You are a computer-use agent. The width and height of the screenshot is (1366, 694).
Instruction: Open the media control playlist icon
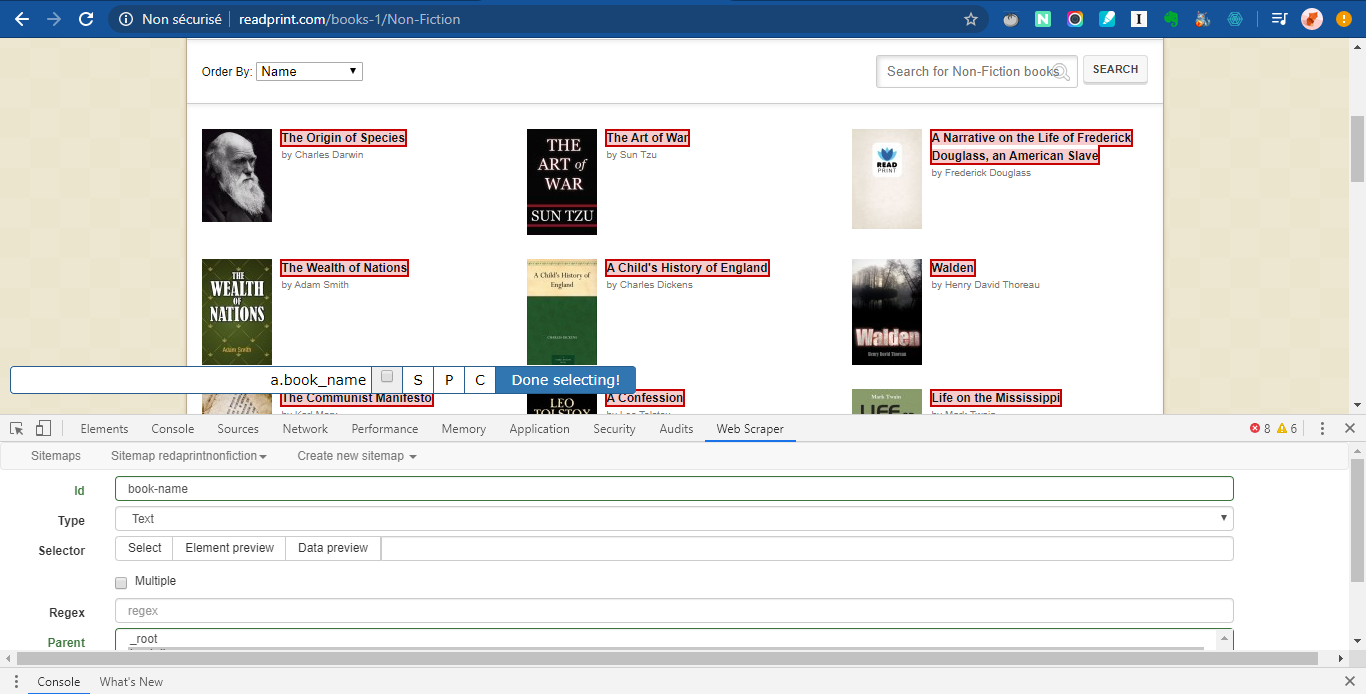1279,19
